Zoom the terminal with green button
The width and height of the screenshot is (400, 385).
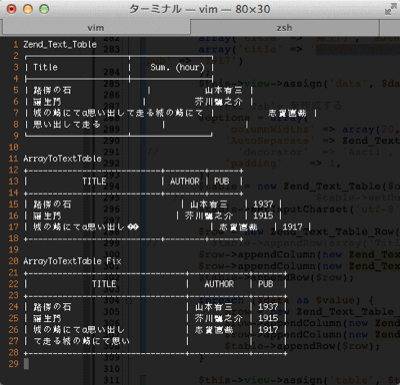click(44, 9)
